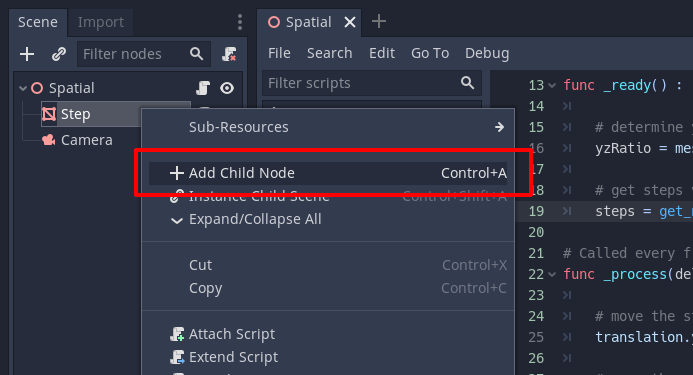
Task: Click the Step mesh node icon
Action: pyautogui.click(x=49, y=114)
